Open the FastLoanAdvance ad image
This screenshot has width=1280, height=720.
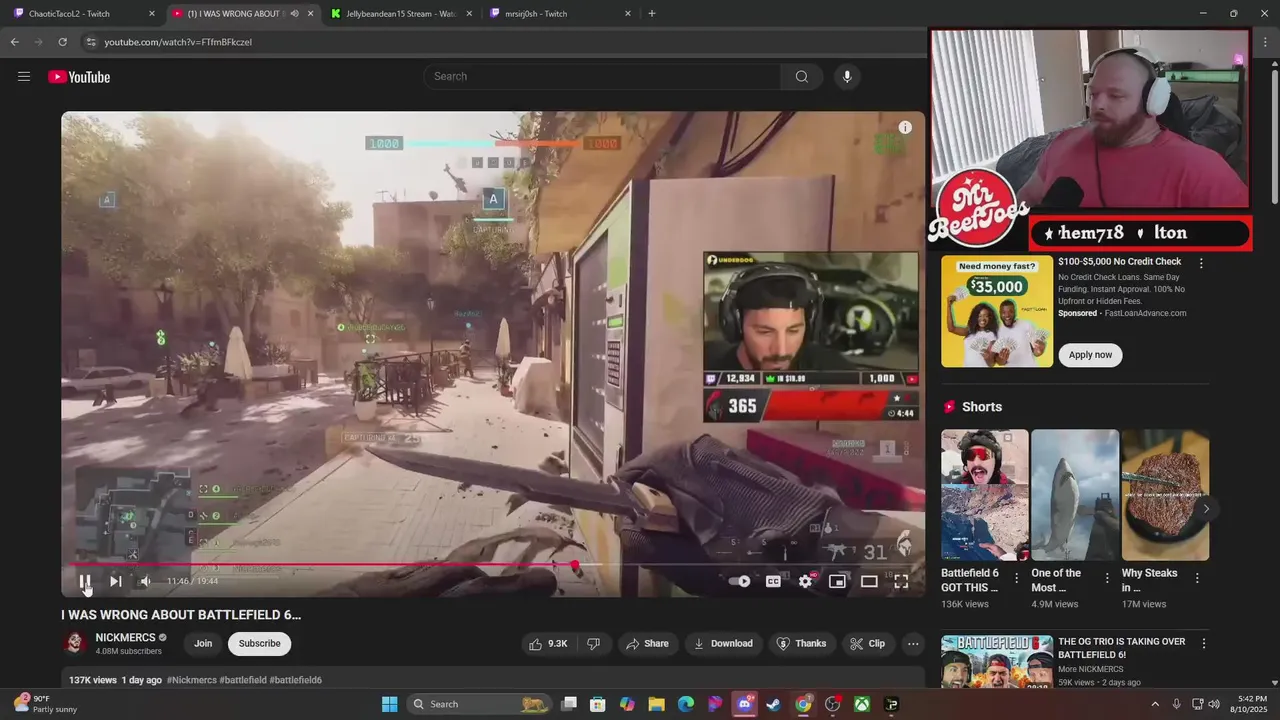click(x=997, y=311)
